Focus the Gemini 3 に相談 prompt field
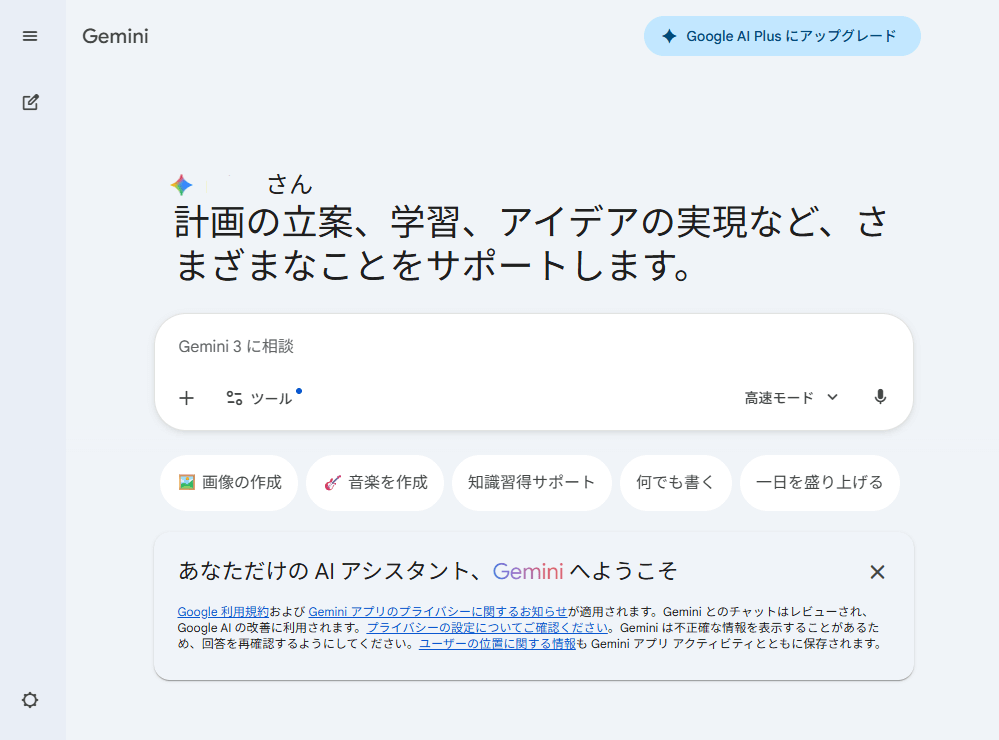Screen dimensions: 999x740 (x=533, y=347)
